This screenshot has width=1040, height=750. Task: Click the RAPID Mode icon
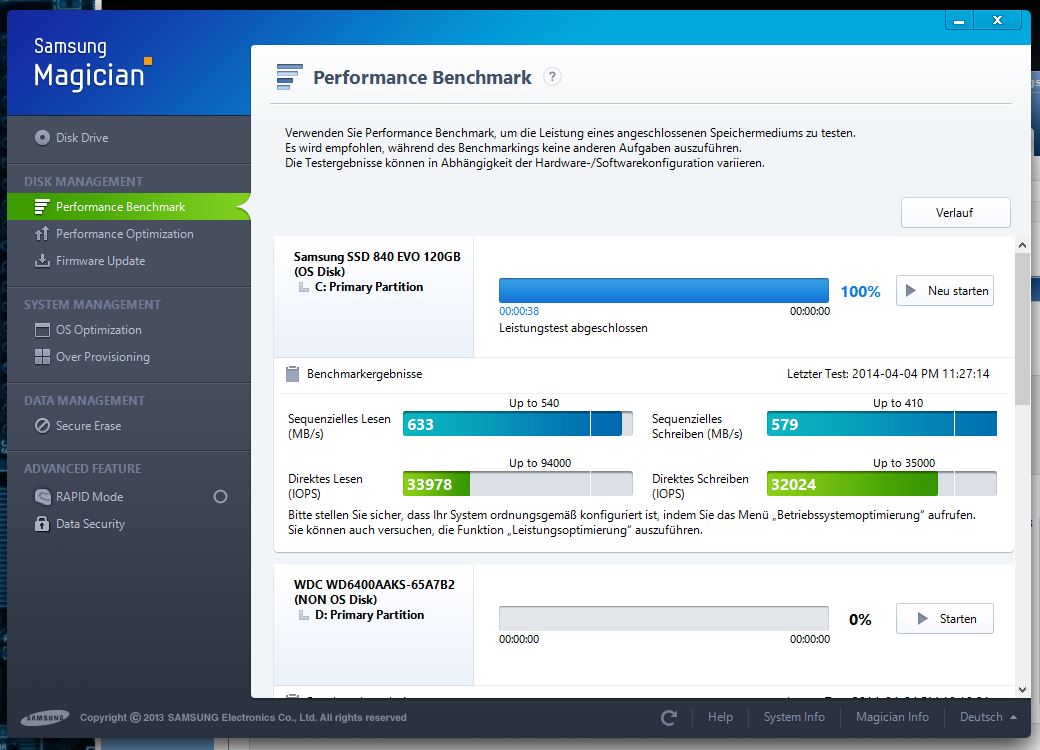[42, 497]
